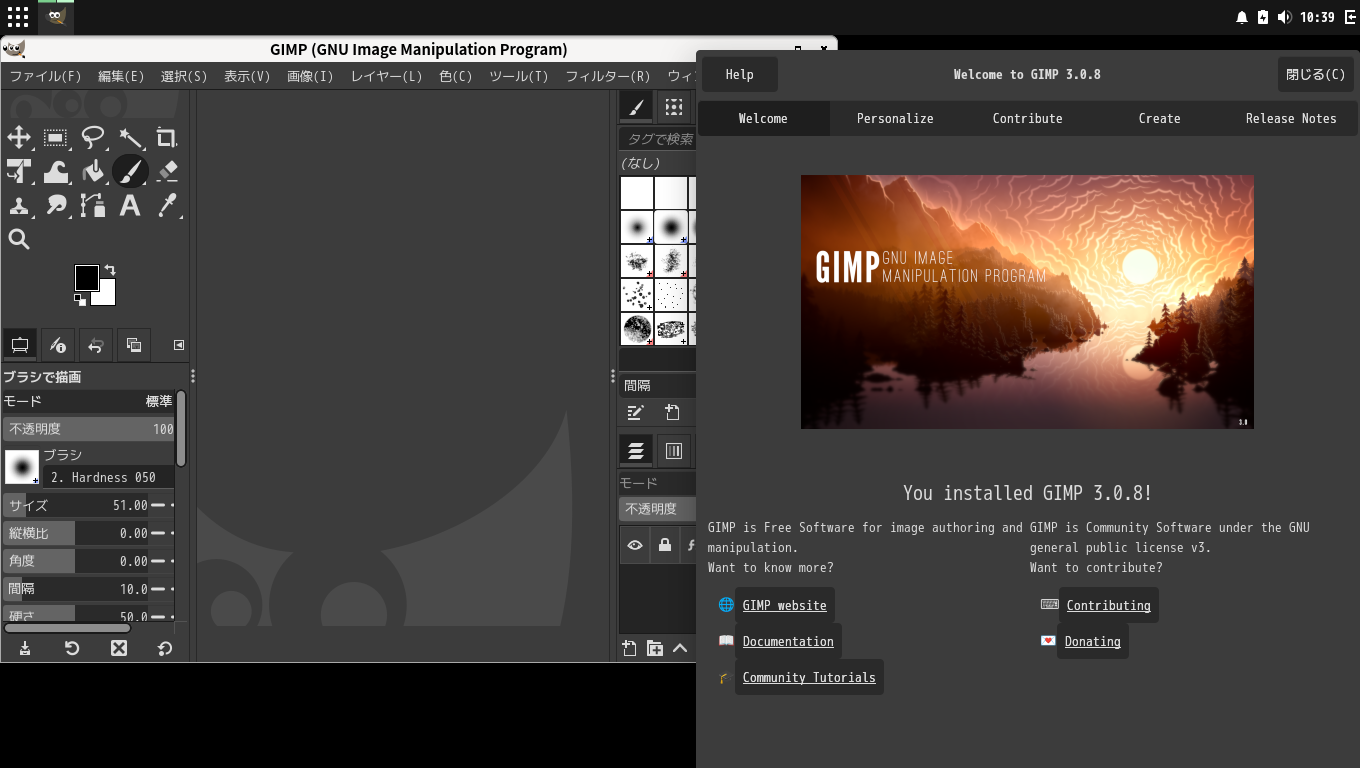Open the 表示(V) menu

pos(247,76)
